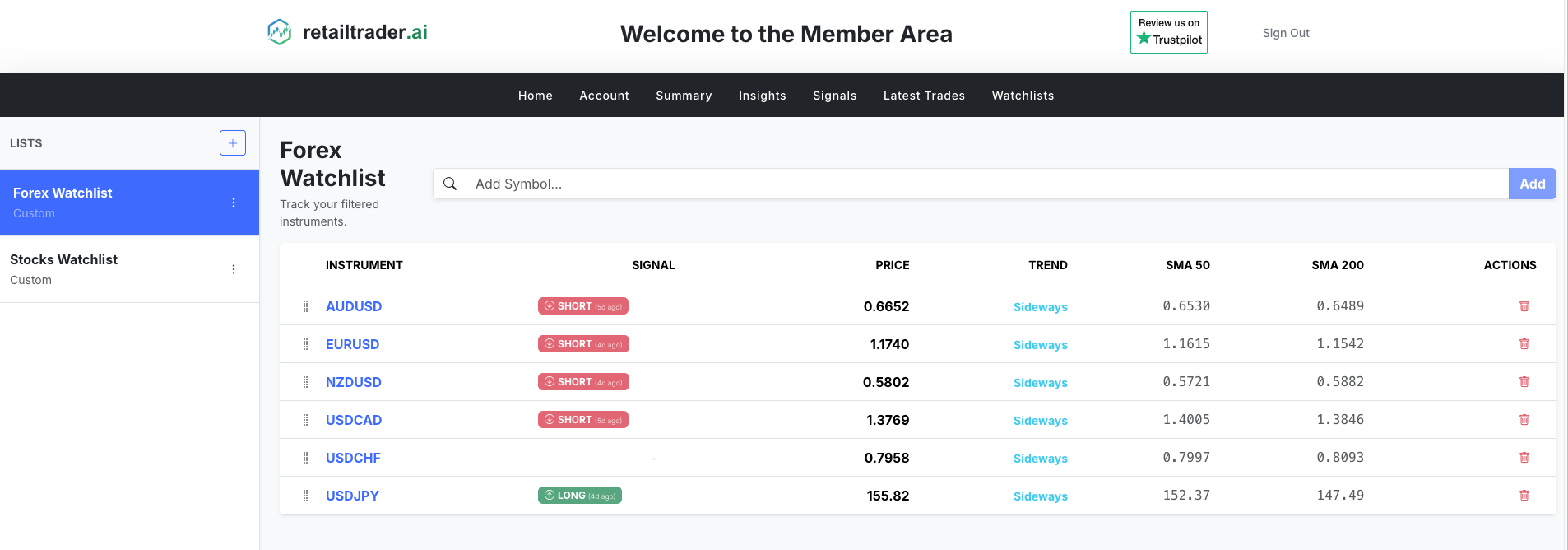Delete USDCAD using its trash icon
The width and height of the screenshot is (1568, 550).
[x=1524, y=420]
